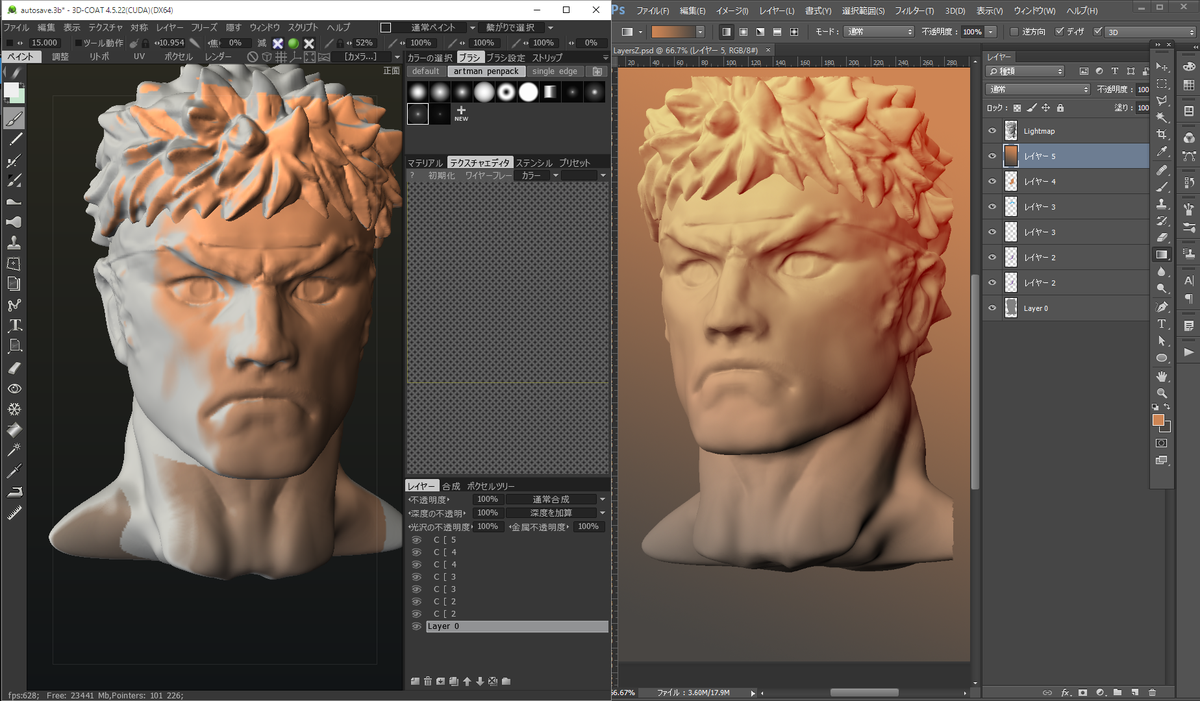This screenshot has height=701, width=1200.
Task: Select Photoshop Zoom tool
Action: pyautogui.click(x=1161, y=393)
